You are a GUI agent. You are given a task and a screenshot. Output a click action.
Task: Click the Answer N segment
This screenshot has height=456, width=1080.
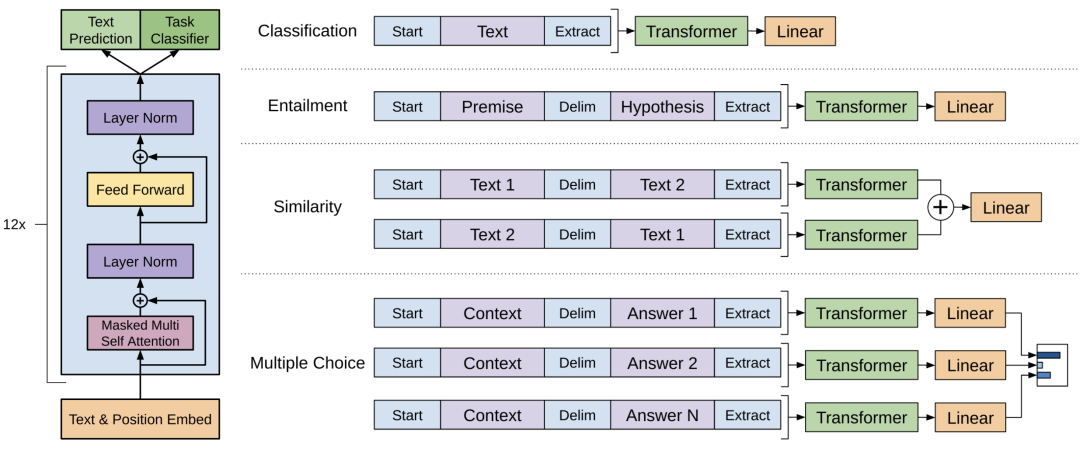[x=662, y=415]
